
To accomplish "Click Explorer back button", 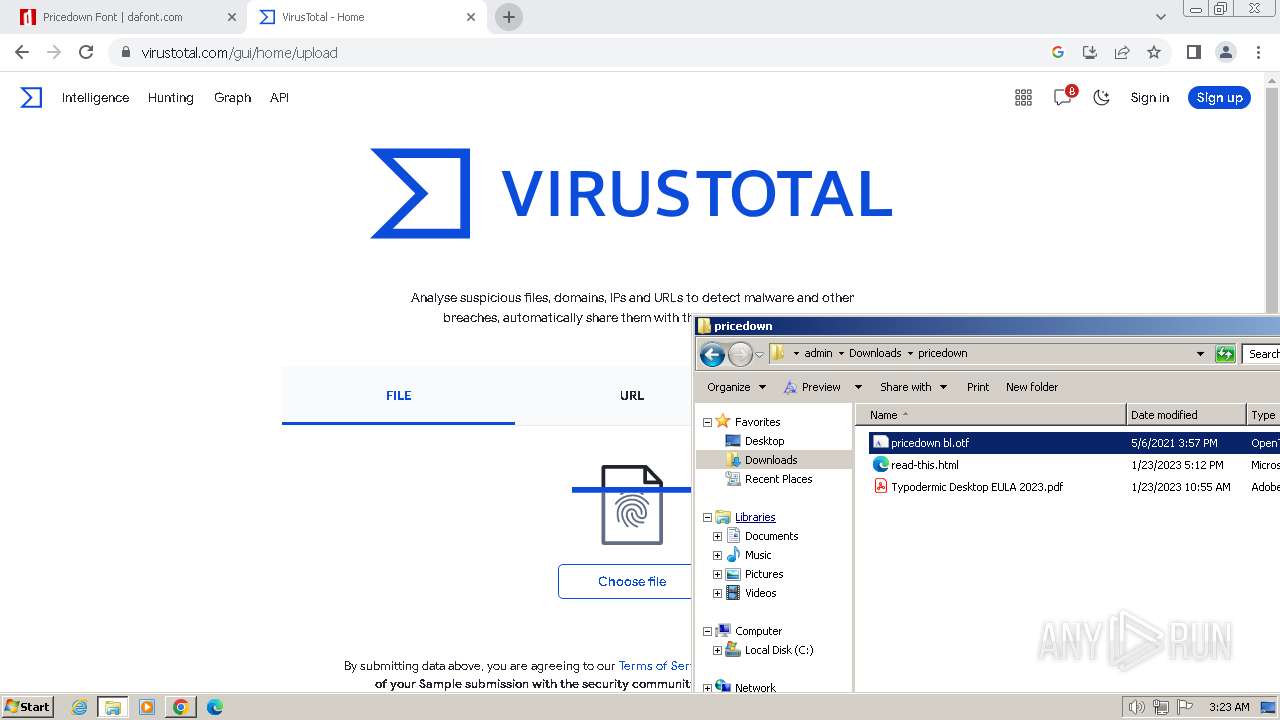I will tap(712, 353).
